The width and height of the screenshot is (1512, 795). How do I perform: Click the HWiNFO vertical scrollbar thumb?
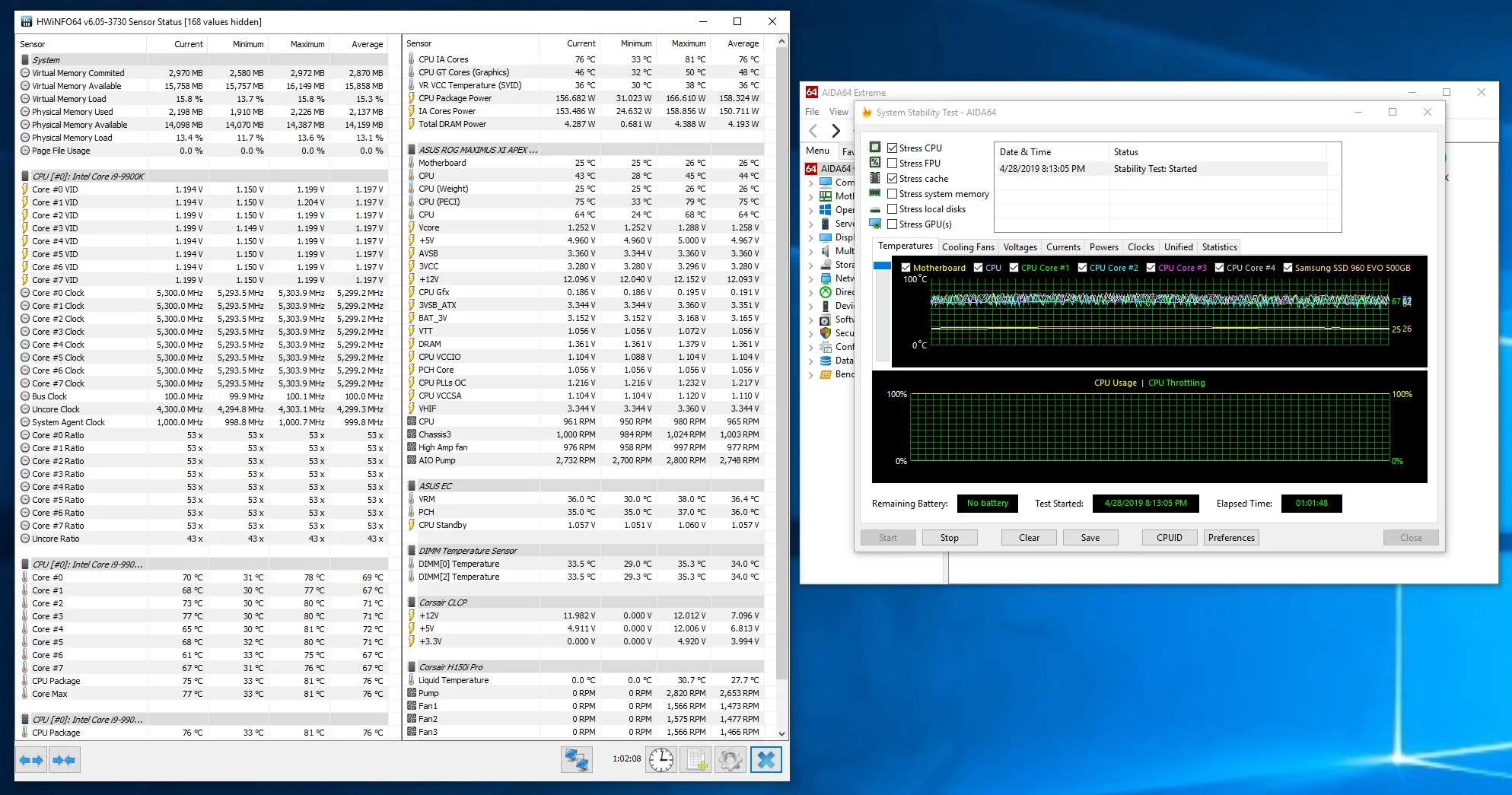tap(781, 364)
